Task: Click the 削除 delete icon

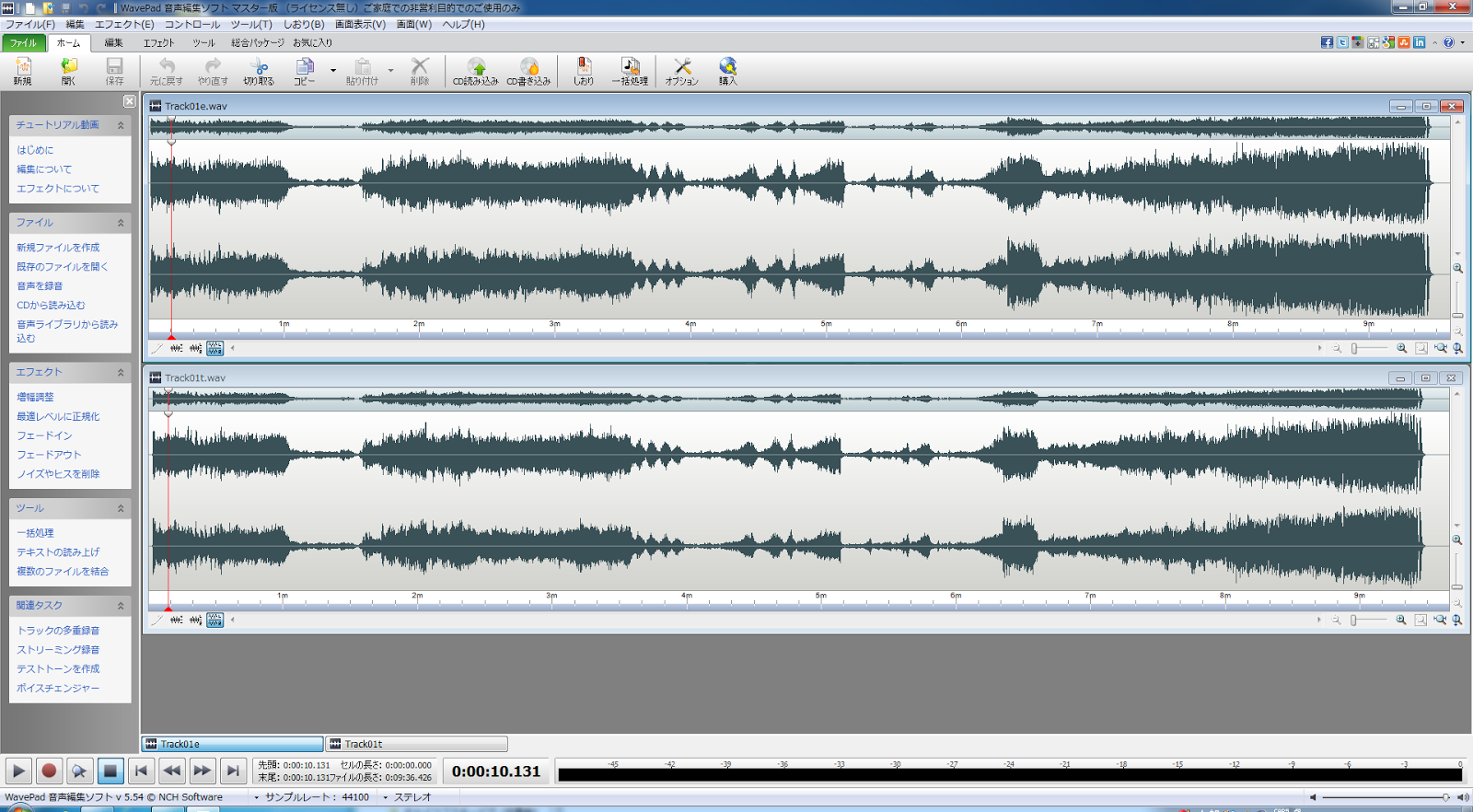Action: click(x=420, y=70)
